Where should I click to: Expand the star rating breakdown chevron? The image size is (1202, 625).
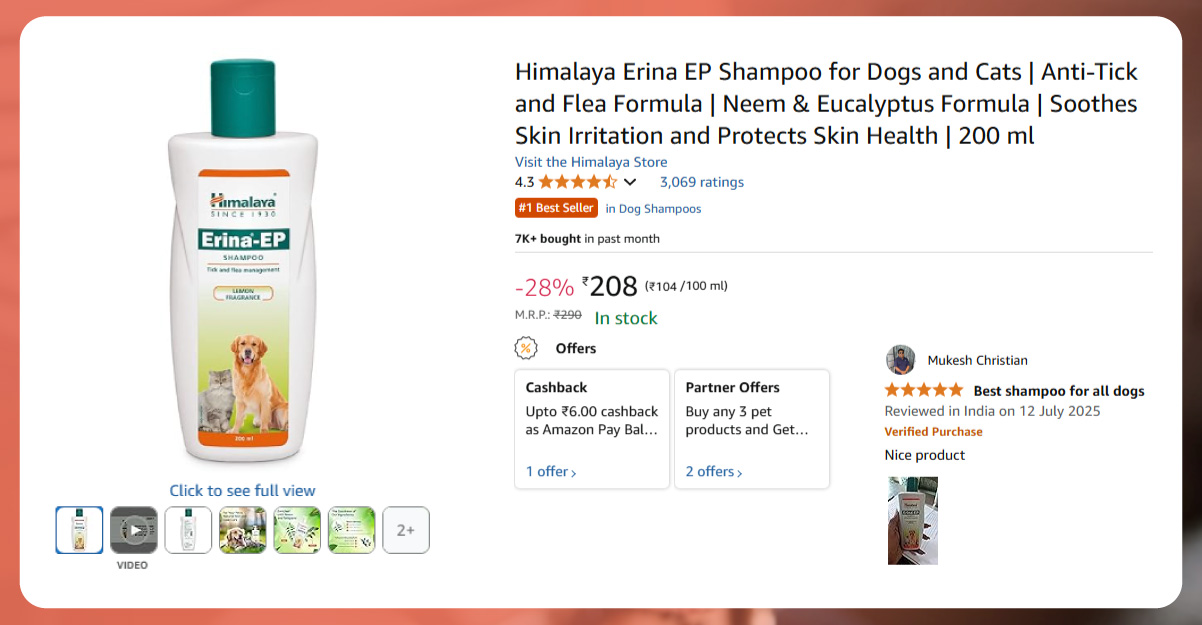tap(630, 182)
